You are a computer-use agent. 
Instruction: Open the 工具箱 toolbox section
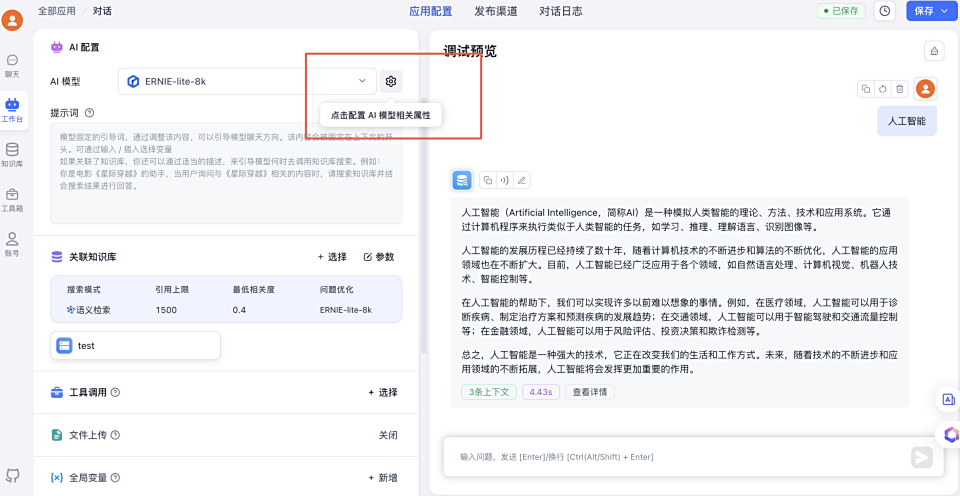coord(12,200)
